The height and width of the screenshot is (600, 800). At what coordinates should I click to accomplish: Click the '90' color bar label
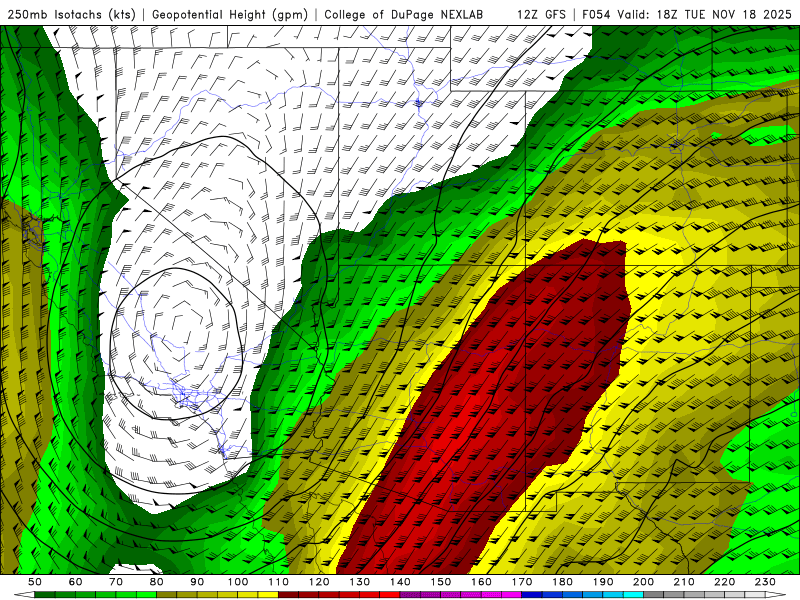coord(197,582)
